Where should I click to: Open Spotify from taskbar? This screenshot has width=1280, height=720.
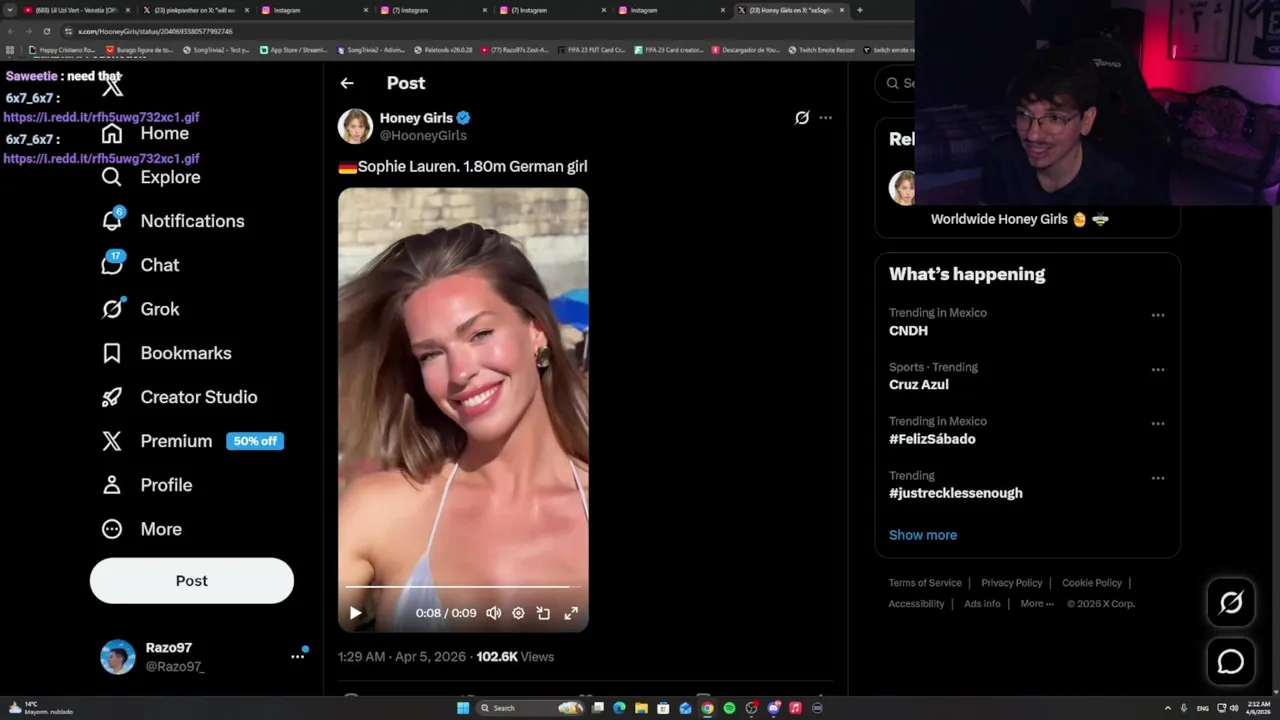[729, 708]
